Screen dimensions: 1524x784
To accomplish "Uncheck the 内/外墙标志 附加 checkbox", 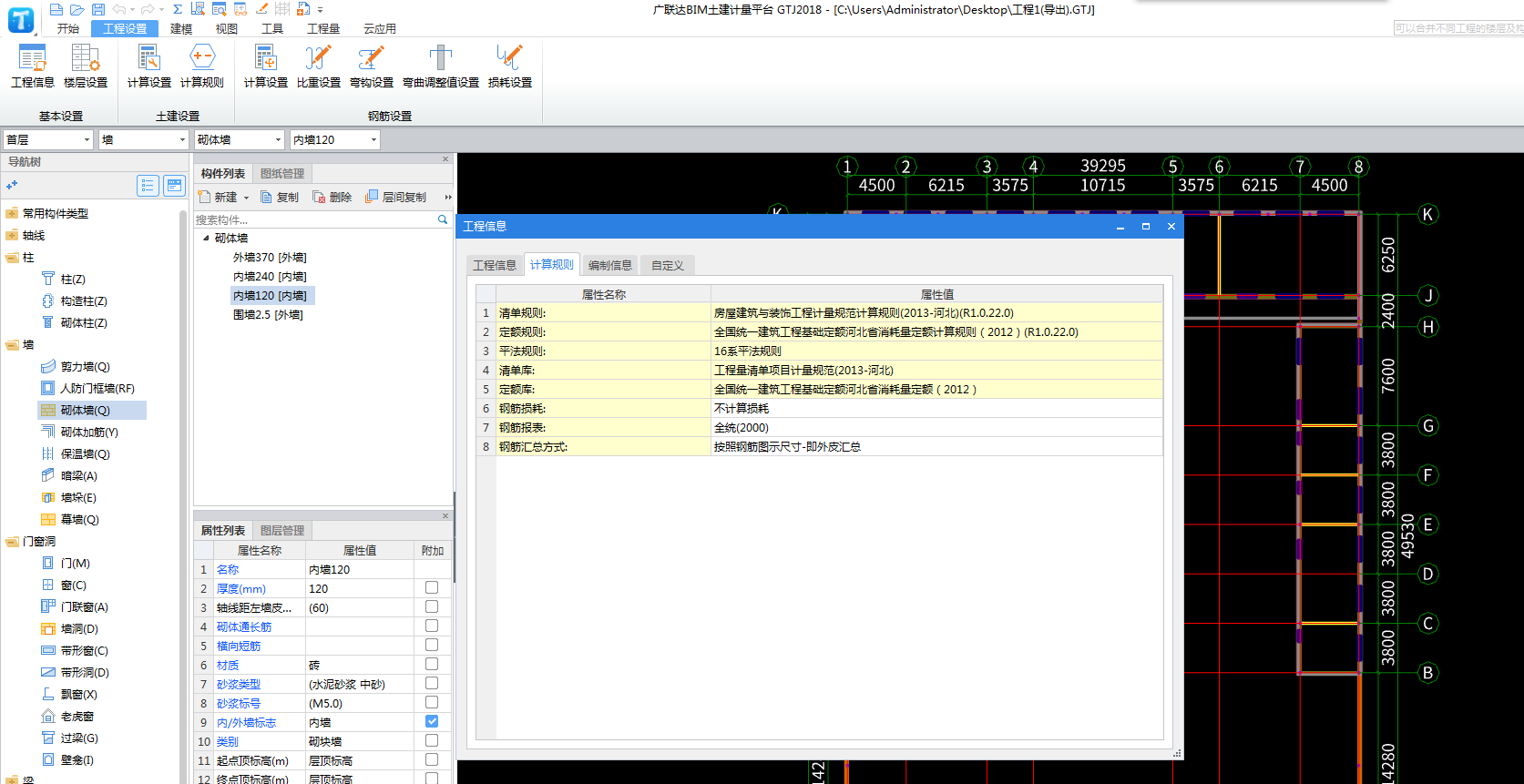I will pyautogui.click(x=432, y=721).
